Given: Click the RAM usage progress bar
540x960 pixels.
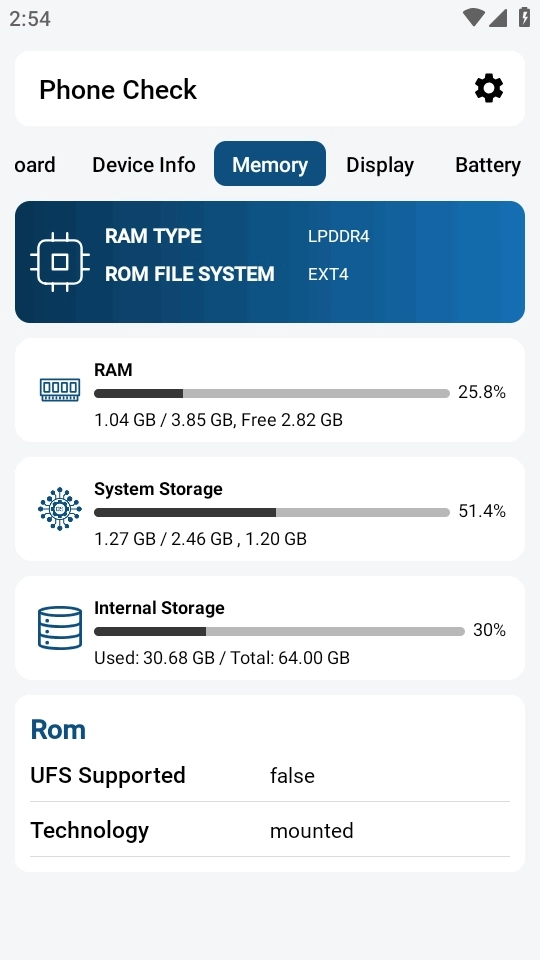Looking at the screenshot, I should [272, 394].
